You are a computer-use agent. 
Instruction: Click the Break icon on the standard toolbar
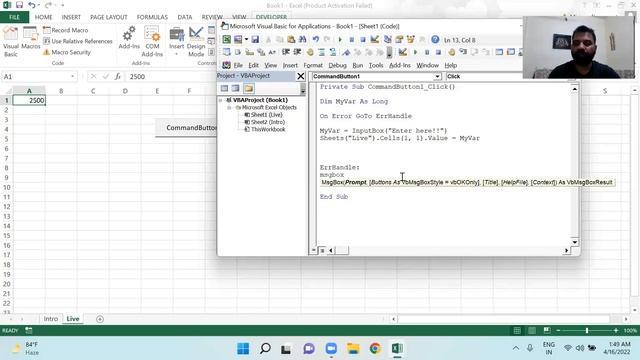[351, 40]
